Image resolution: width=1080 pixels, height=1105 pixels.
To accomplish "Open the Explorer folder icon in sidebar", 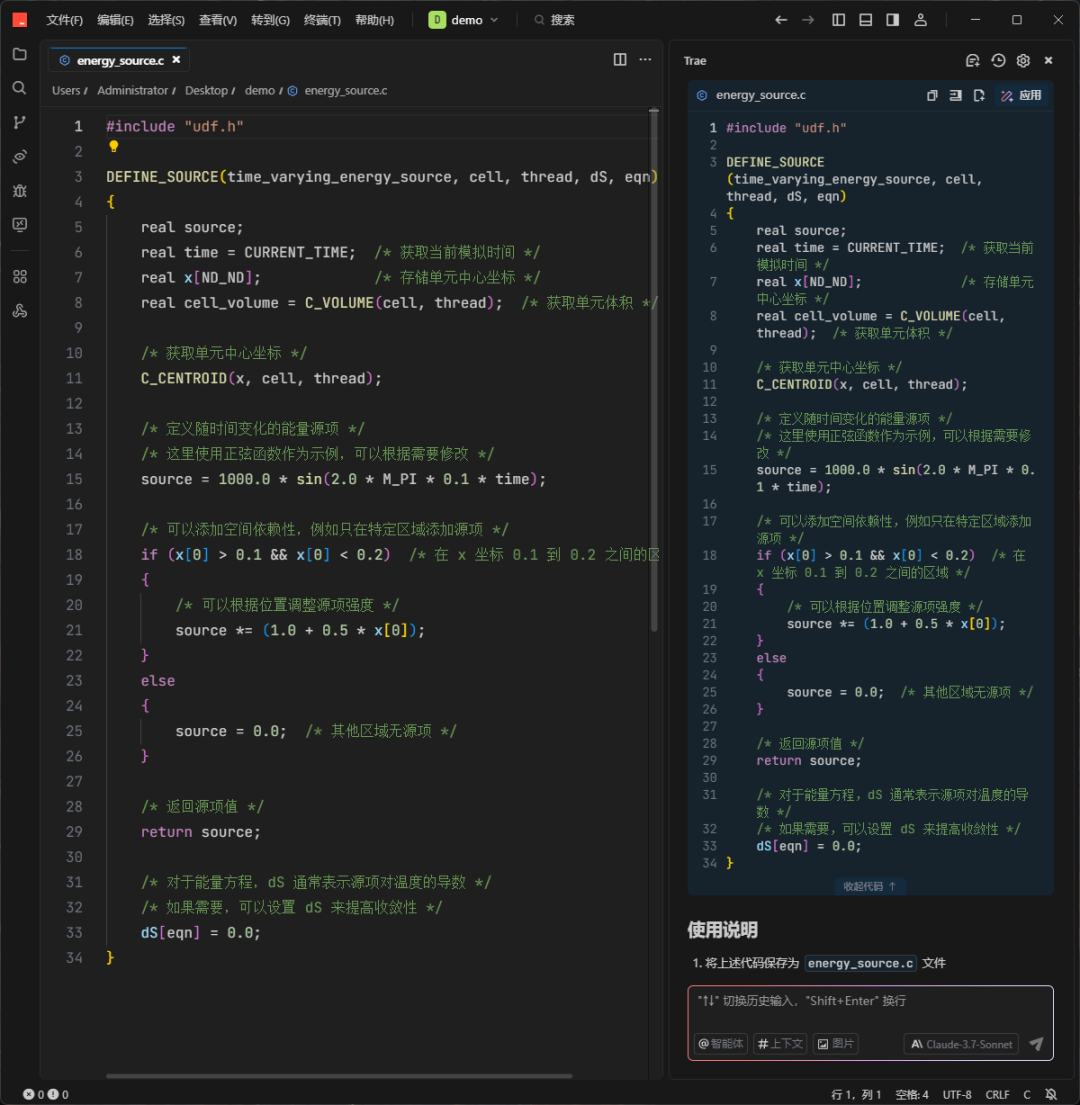I will pos(19,54).
